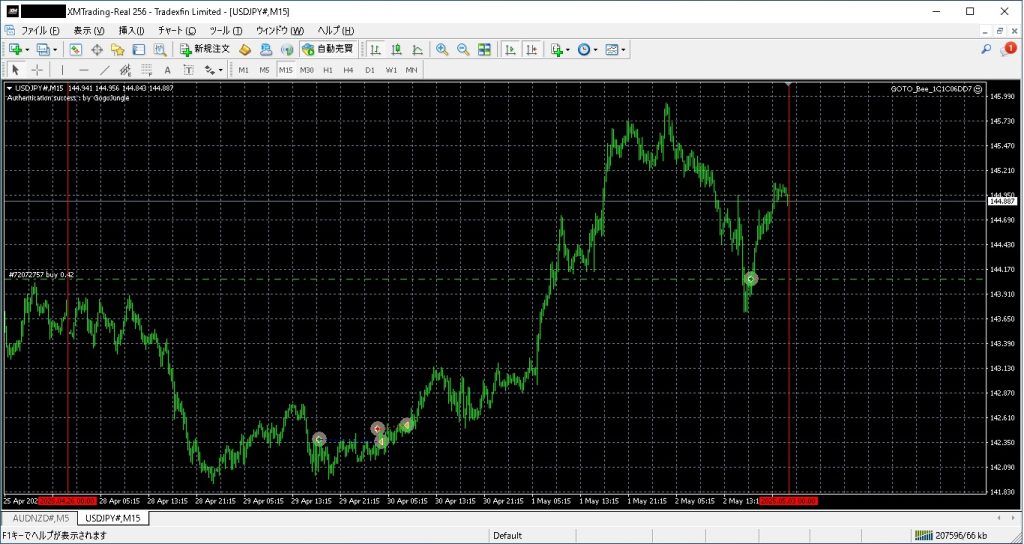Zoom out of the chart

(463, 49)
